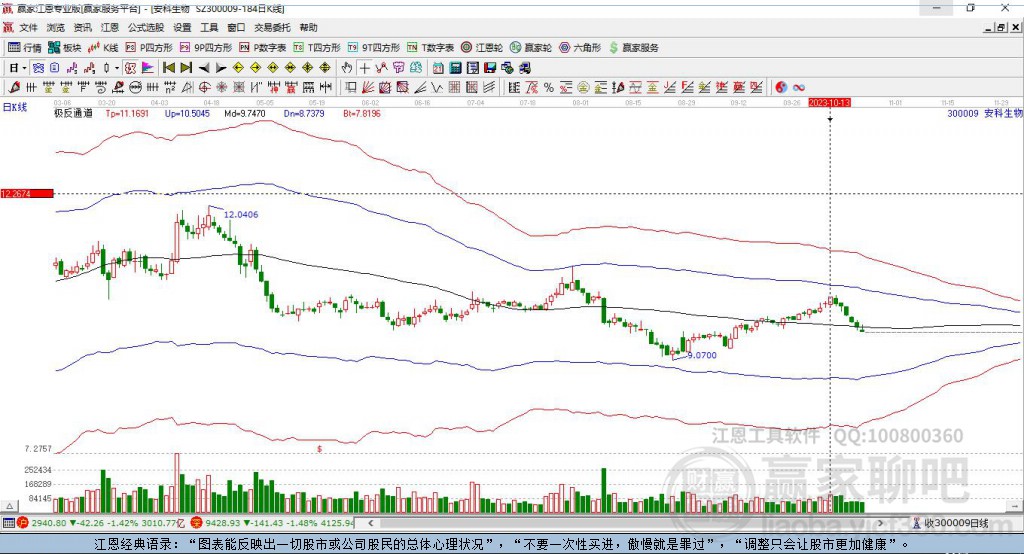Select the zigzag wave line tool
1024x554 pixels.
(438, 88)
